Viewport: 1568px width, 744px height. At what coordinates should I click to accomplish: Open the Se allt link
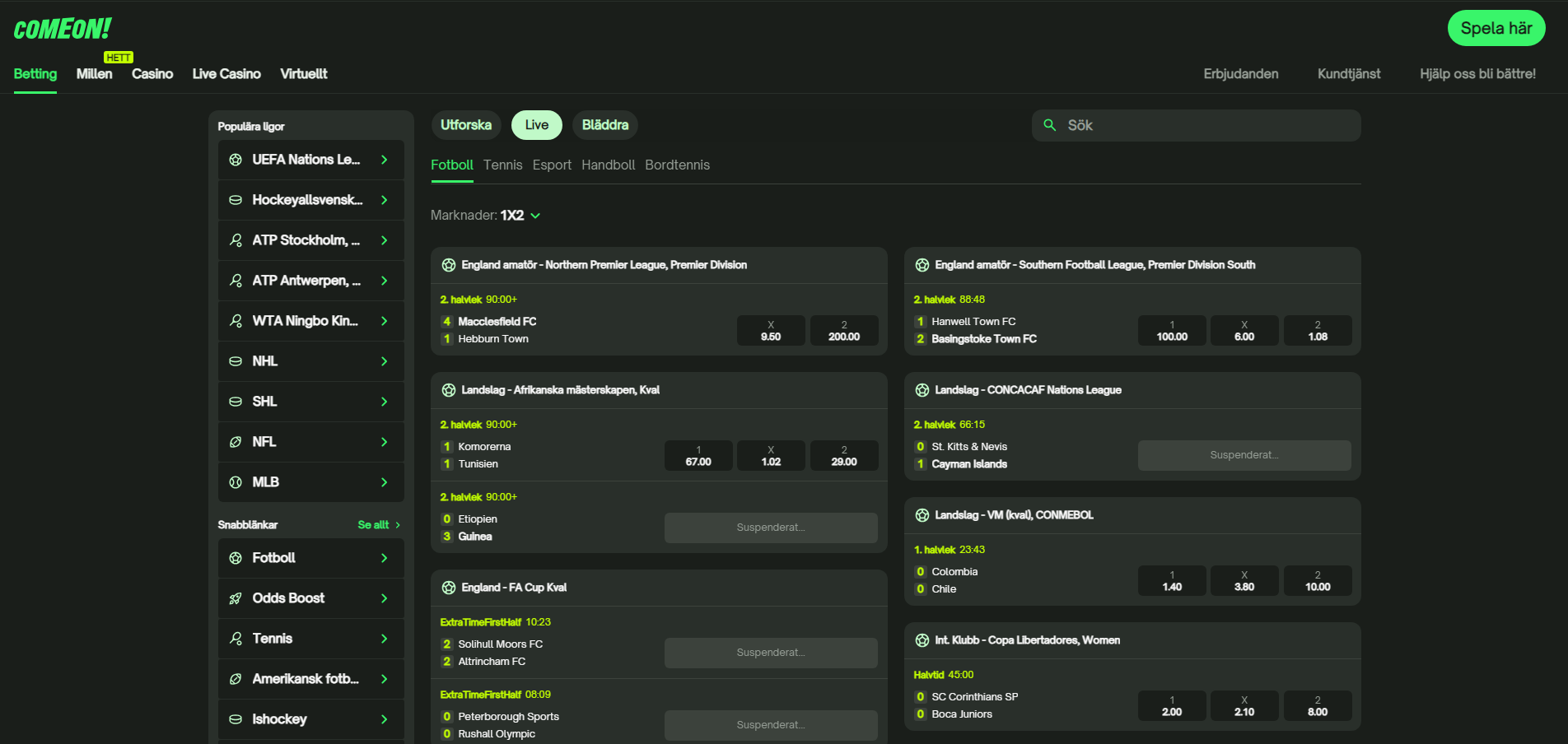tap(378, 525)
